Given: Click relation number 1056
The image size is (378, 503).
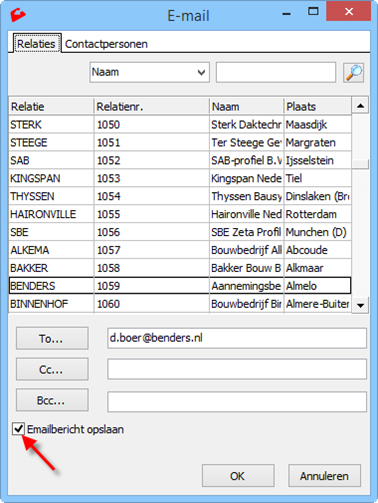Looking at the screenshot, I should click(x=152, y=232).
